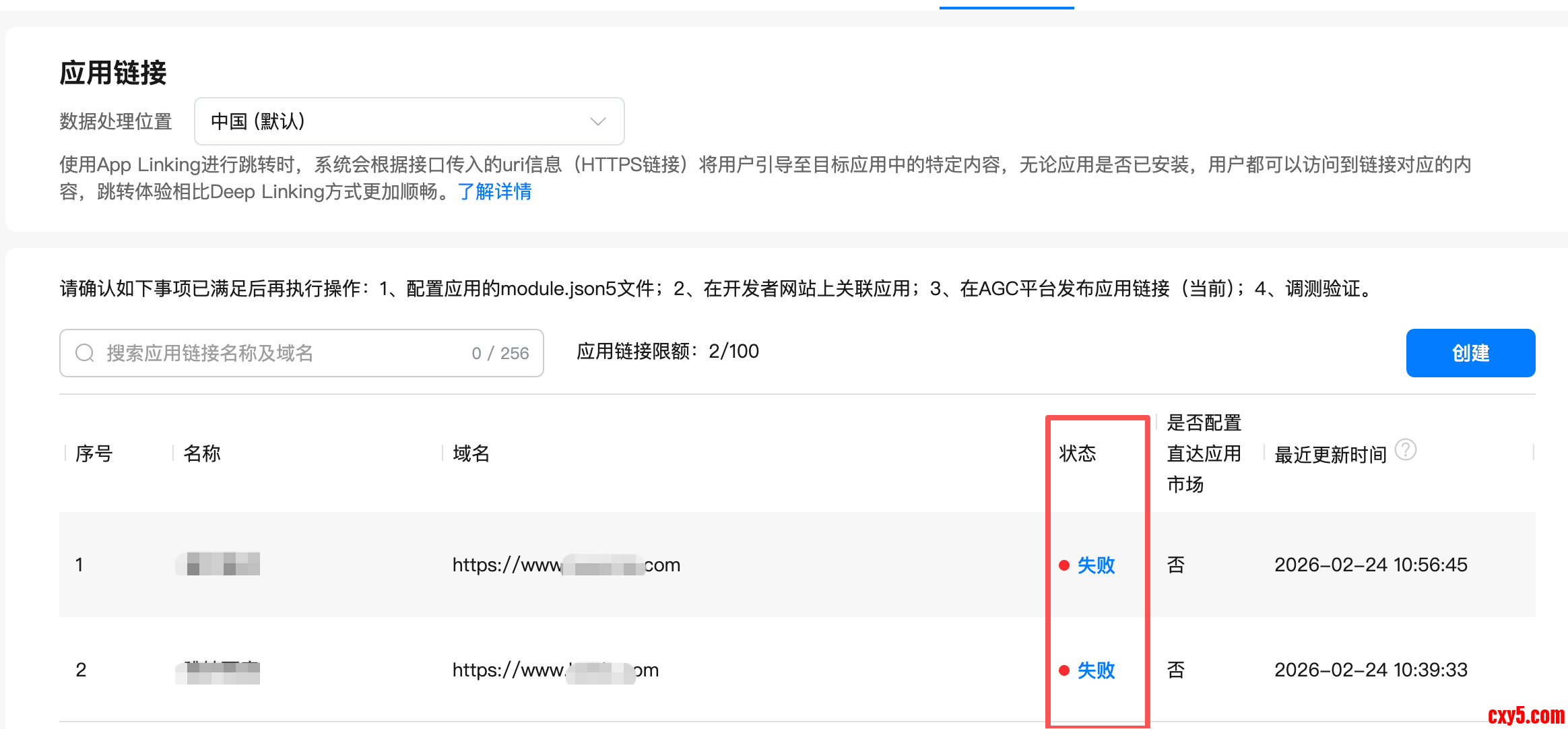Click the red status dot in row 1
The image size is (1568, 729).
(x=1064, y=565)
